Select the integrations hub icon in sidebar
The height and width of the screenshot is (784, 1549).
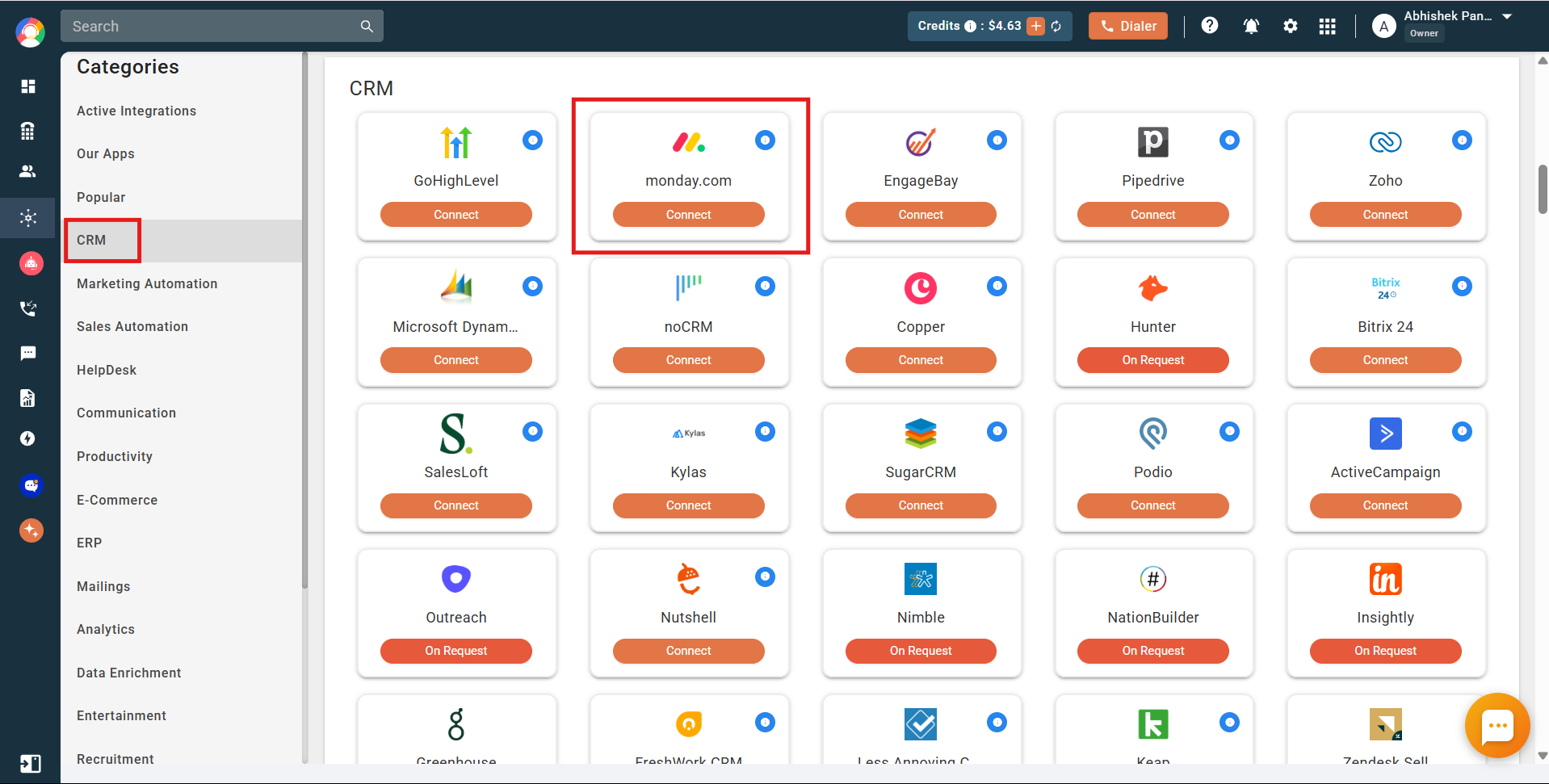[x=28, y=218]
